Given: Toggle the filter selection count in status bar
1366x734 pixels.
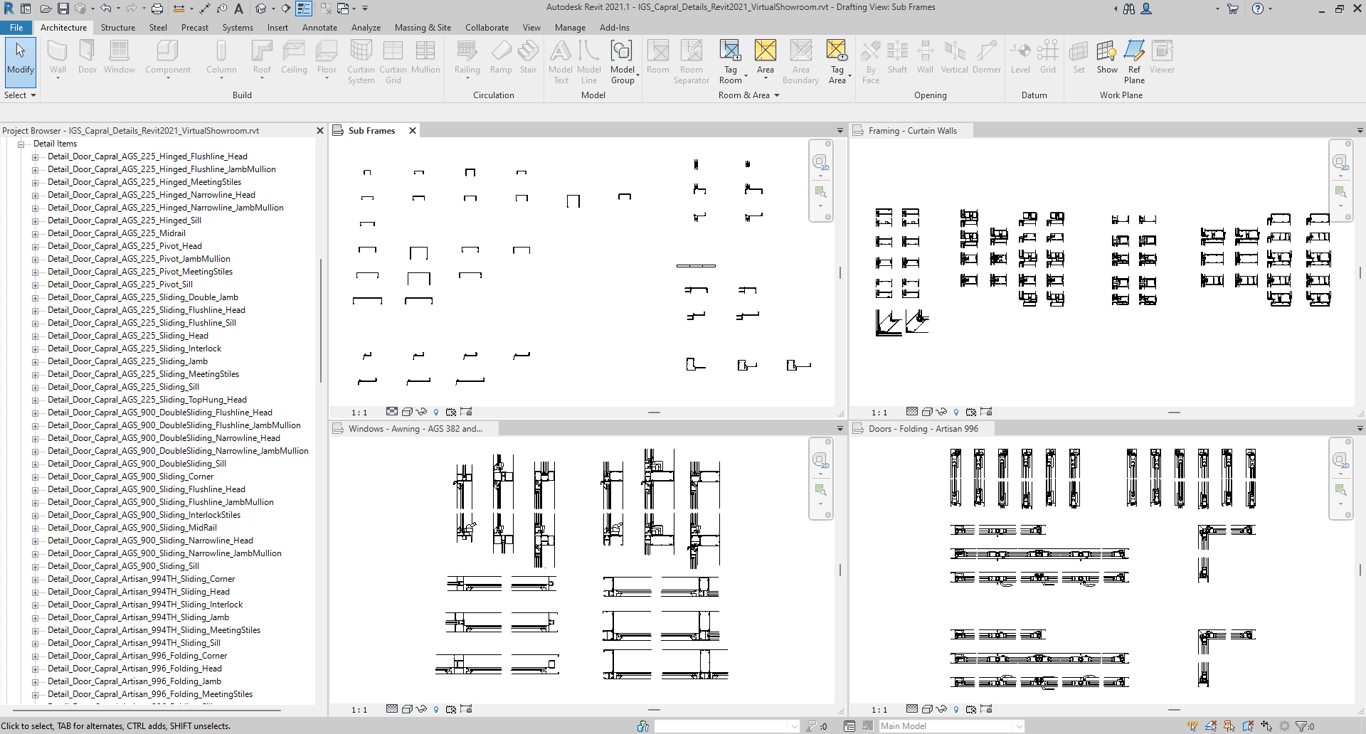Looking at the screenshot, I should [x=1304, y=726].
